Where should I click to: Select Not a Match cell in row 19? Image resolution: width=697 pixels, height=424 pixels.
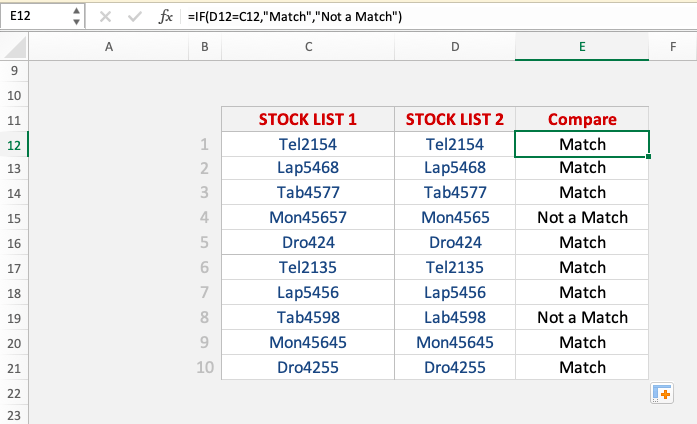tap(582, 317)
